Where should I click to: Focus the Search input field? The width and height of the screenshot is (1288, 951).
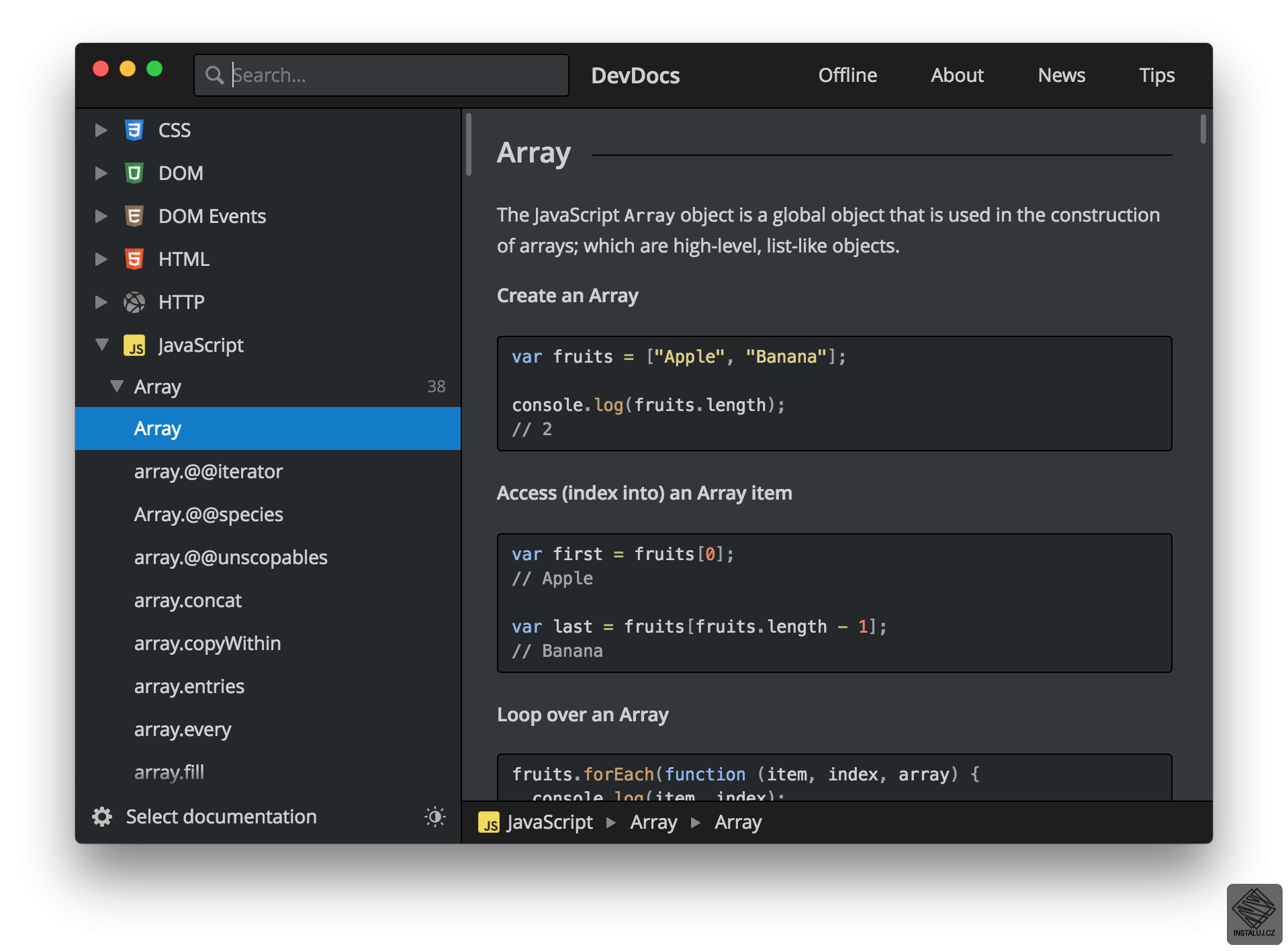381,75
